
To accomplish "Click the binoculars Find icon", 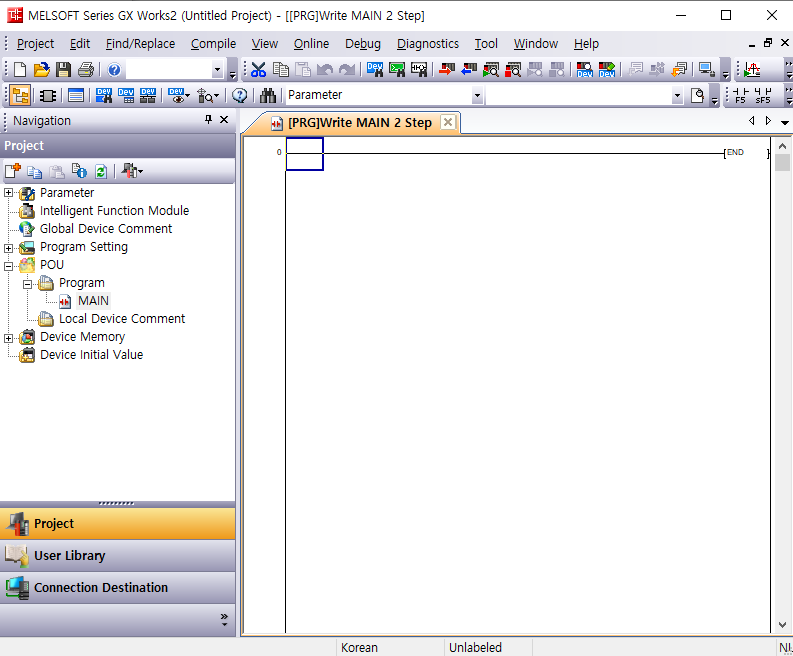I will [x=268, y=95].
